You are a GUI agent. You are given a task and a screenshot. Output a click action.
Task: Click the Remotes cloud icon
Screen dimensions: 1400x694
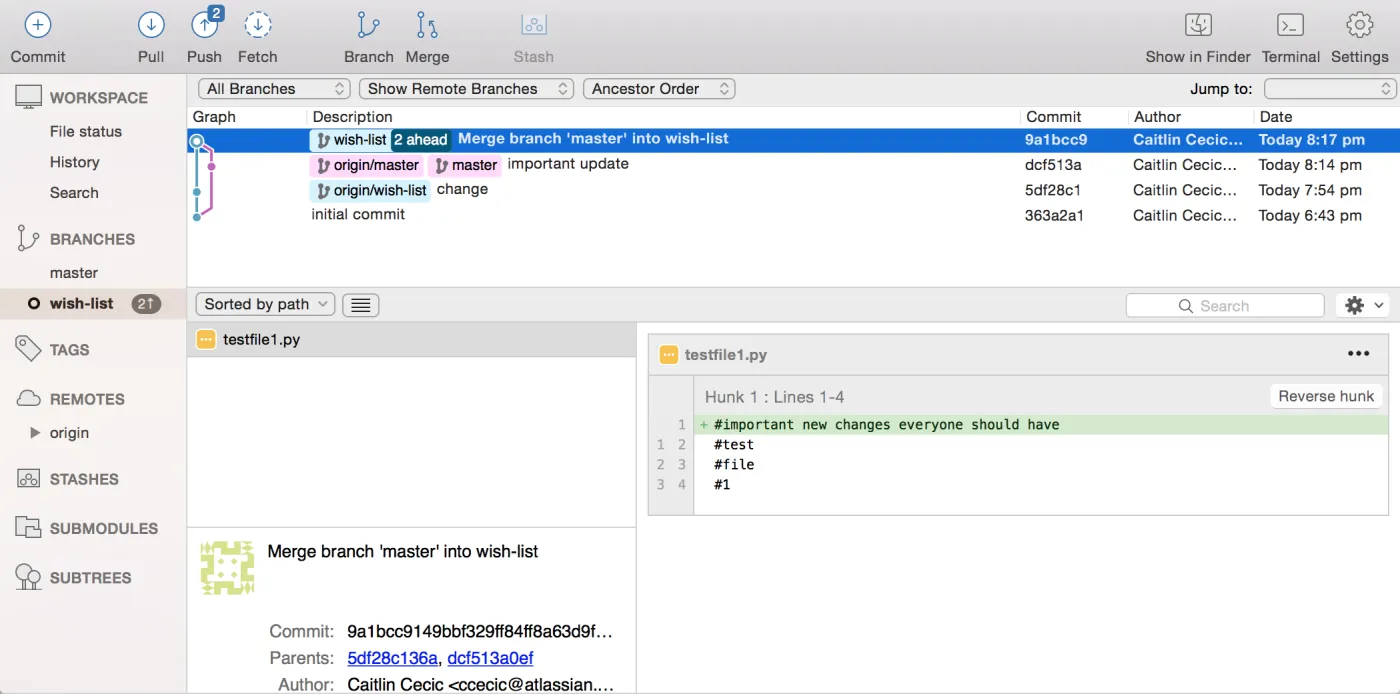(28, 398)
